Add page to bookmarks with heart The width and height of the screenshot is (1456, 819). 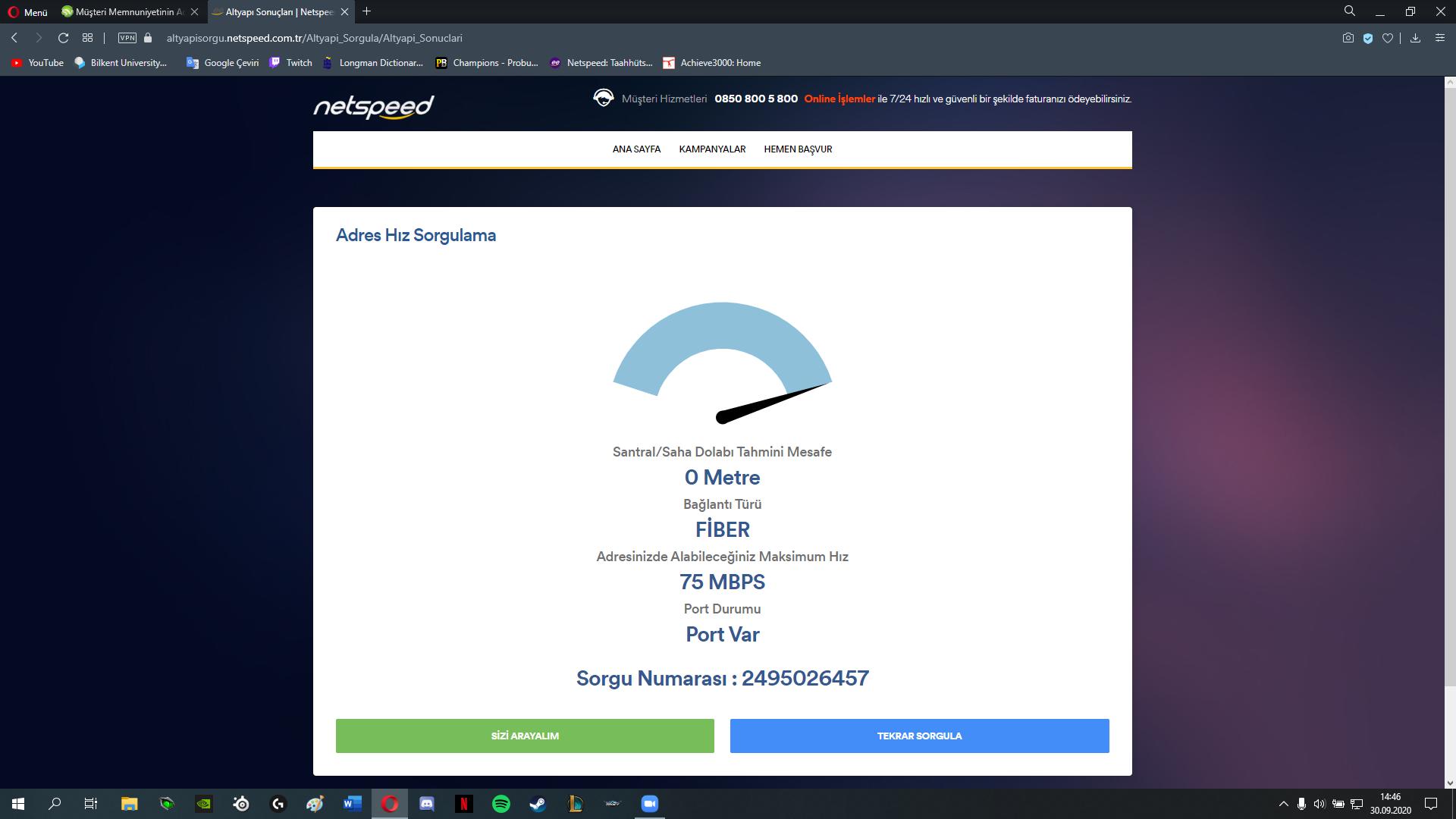(x=1388, y=38)
